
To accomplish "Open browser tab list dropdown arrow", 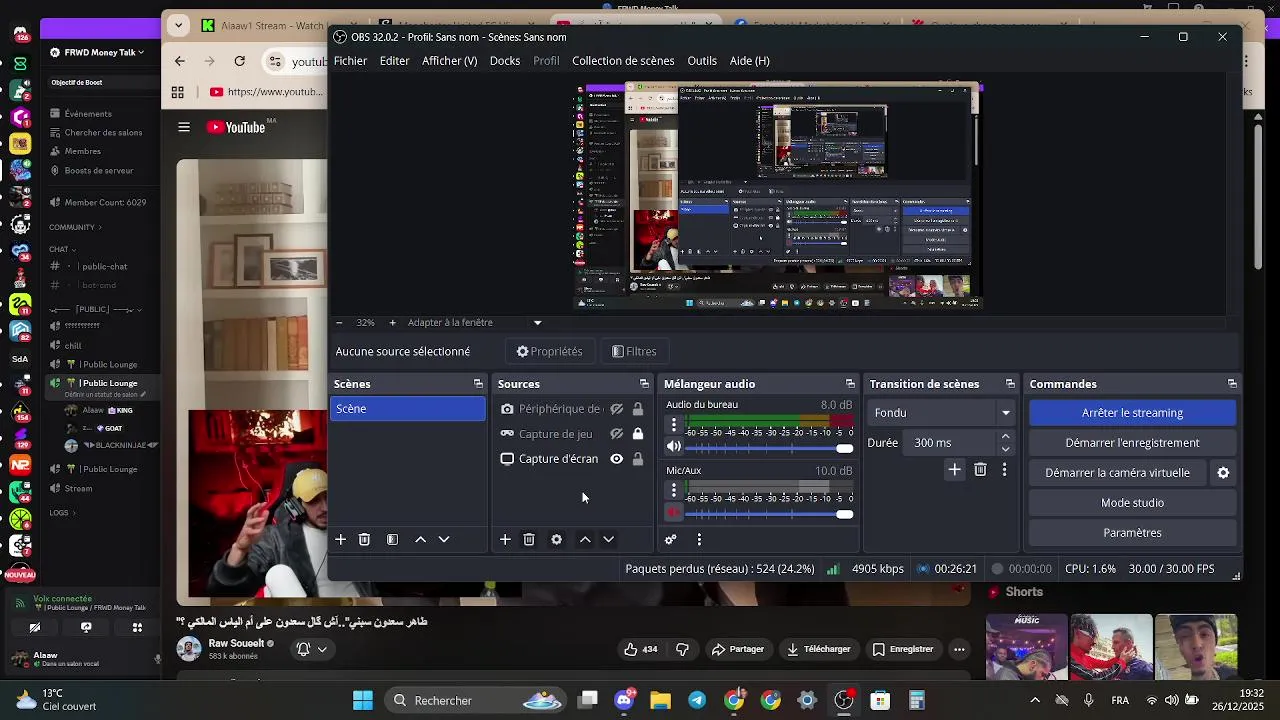I will 178,25.
